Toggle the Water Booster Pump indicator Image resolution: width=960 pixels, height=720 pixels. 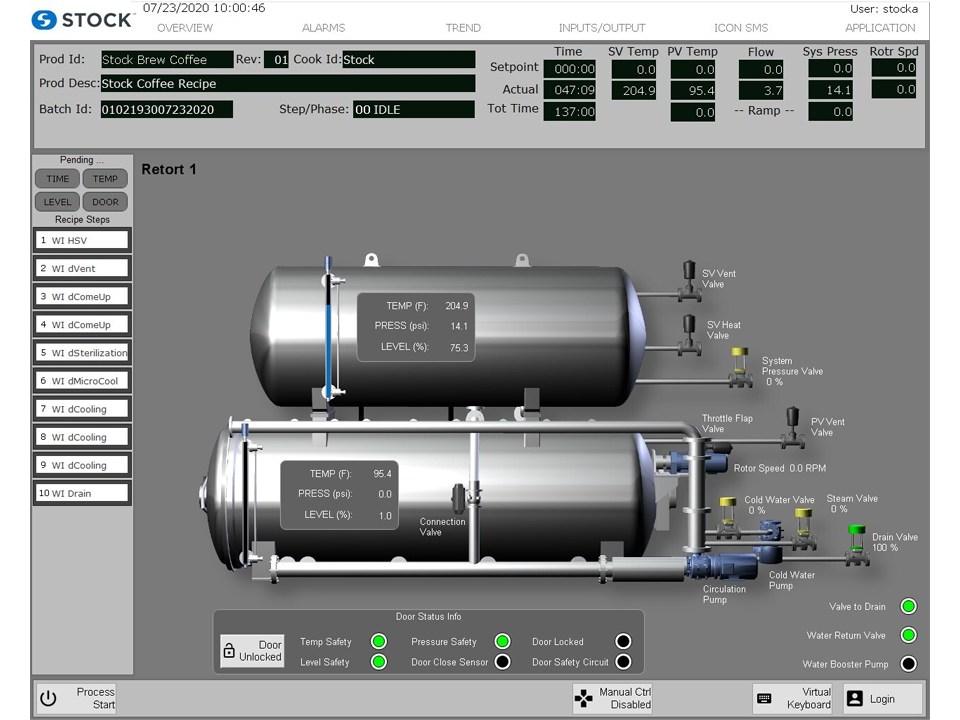coord(908,663)
